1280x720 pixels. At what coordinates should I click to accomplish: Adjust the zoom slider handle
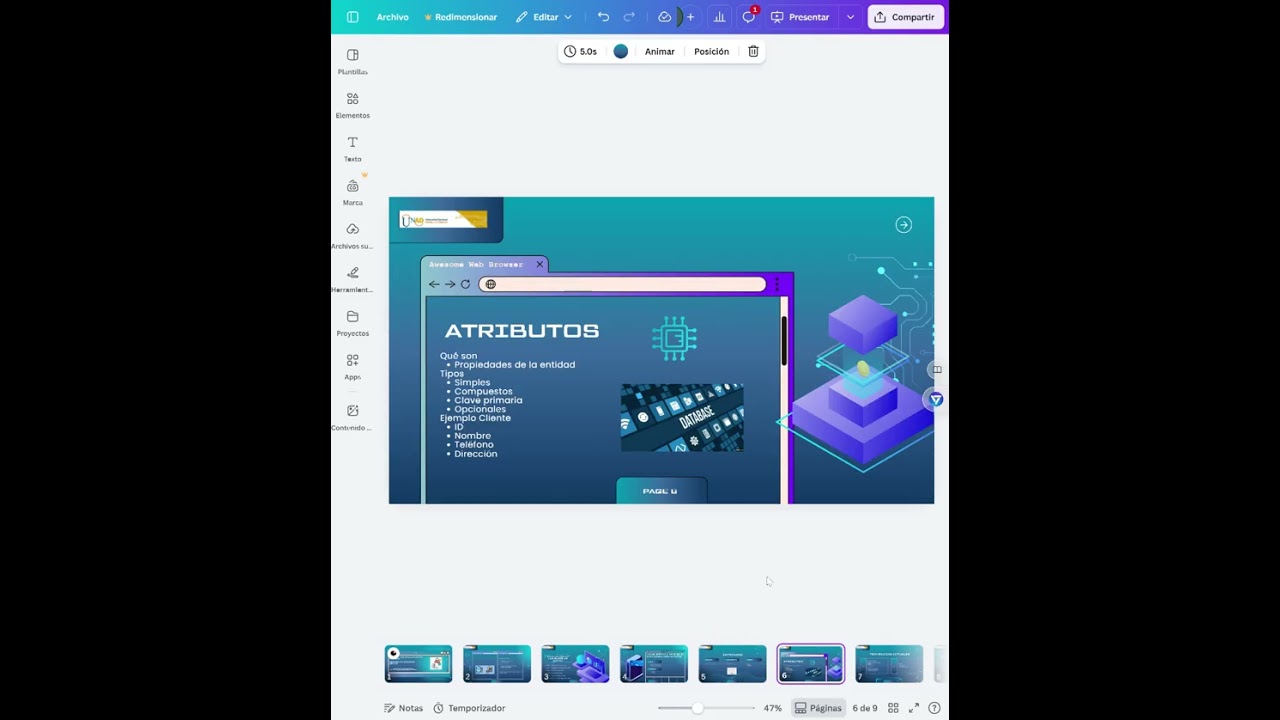[697, 708]
